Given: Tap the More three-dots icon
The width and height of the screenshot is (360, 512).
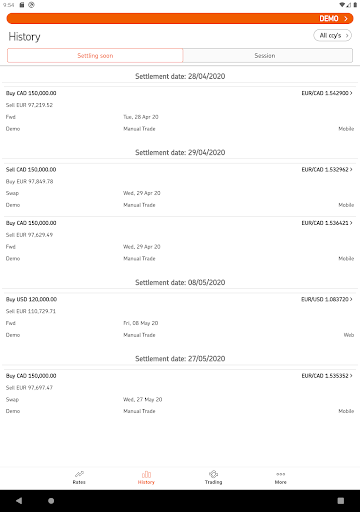Looking at the screenshot, I should [281, 474].
